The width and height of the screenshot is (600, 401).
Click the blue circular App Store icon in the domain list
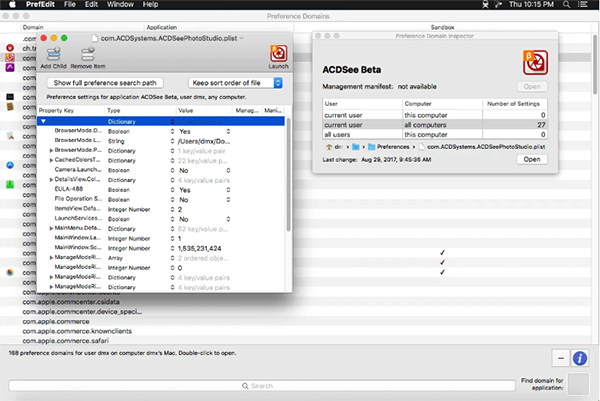coord(10,165)
